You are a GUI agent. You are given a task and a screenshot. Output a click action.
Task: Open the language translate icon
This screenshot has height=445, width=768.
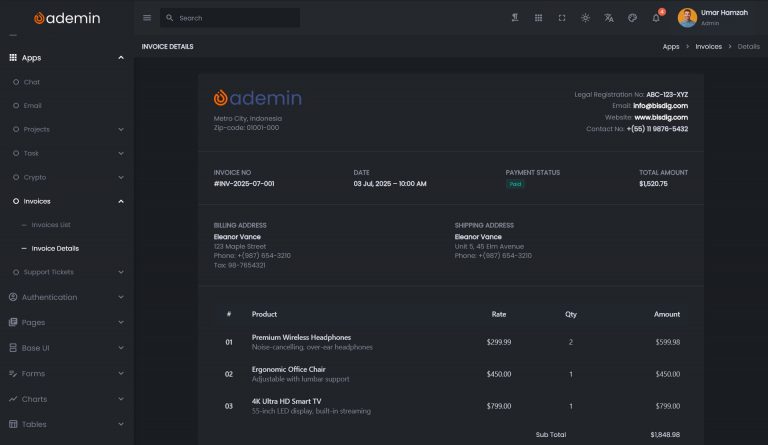point(609,18)
